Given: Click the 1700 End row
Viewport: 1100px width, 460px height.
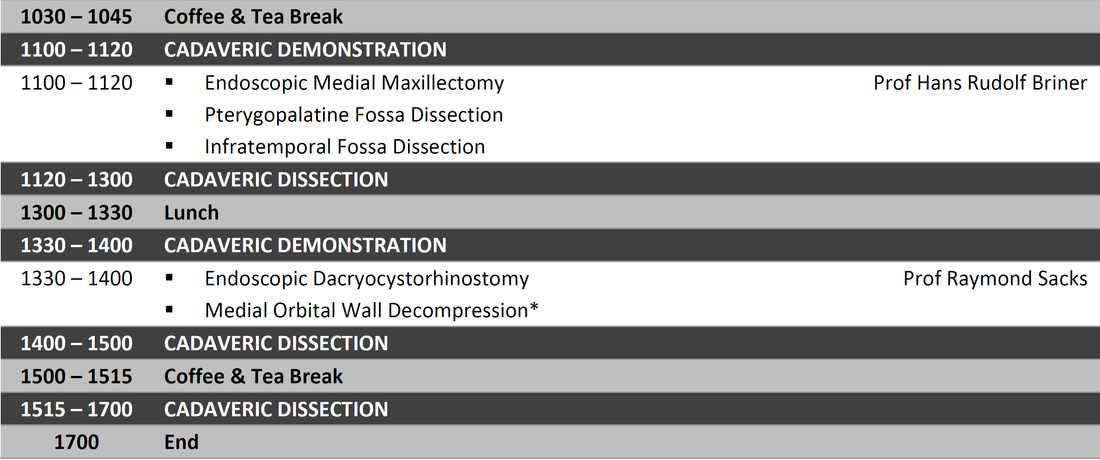Looking at the screenshot, I should click(550, 442).
